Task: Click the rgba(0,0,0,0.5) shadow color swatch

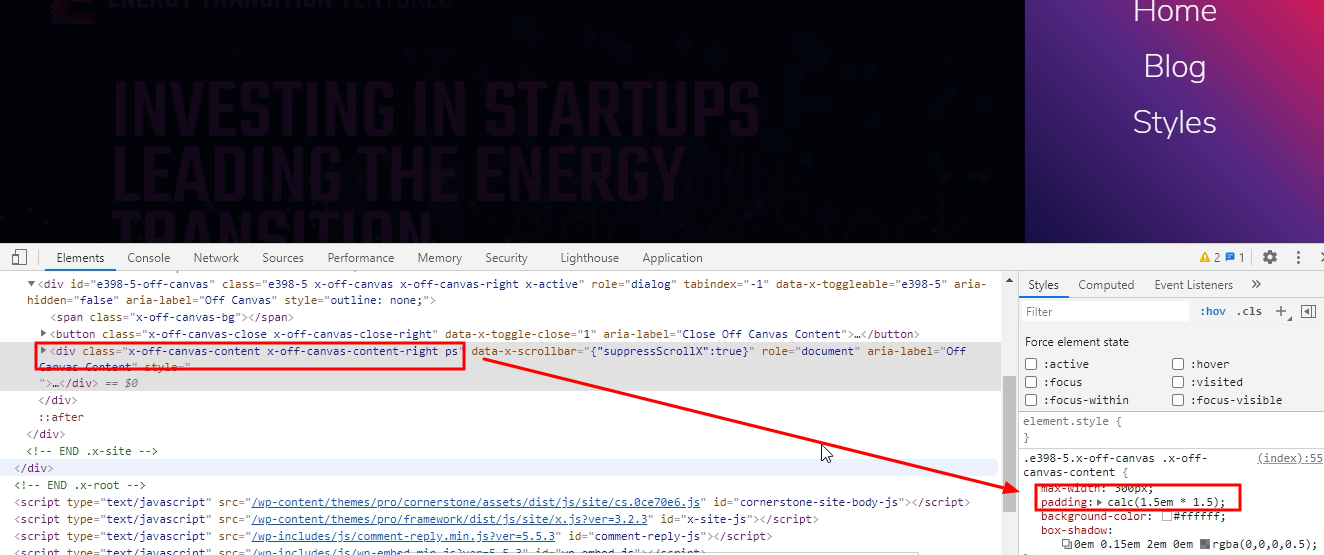Action: tap(1206, 544)
